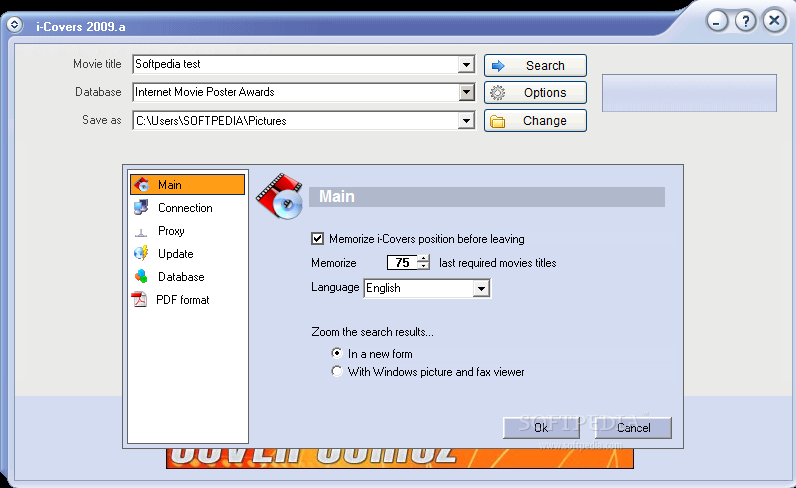Open the Language dropdown

pyautogui.click(x=481, y=288)
